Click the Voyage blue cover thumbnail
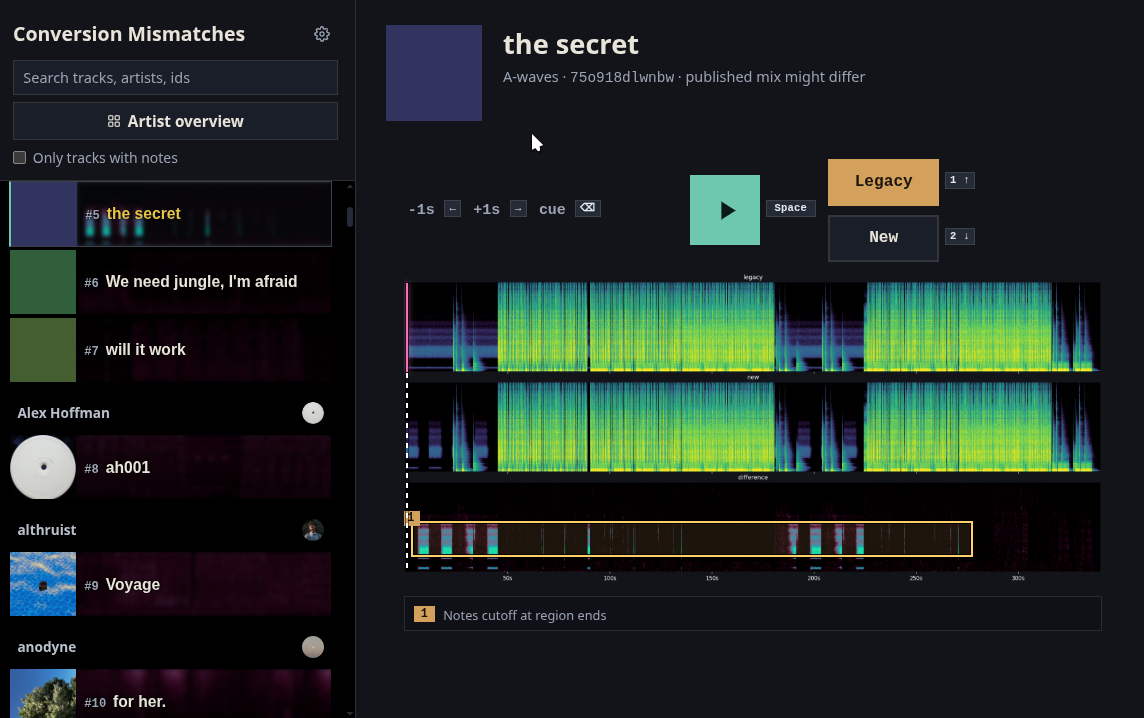The image size is (1144, 718). click(x=43, y=584)
